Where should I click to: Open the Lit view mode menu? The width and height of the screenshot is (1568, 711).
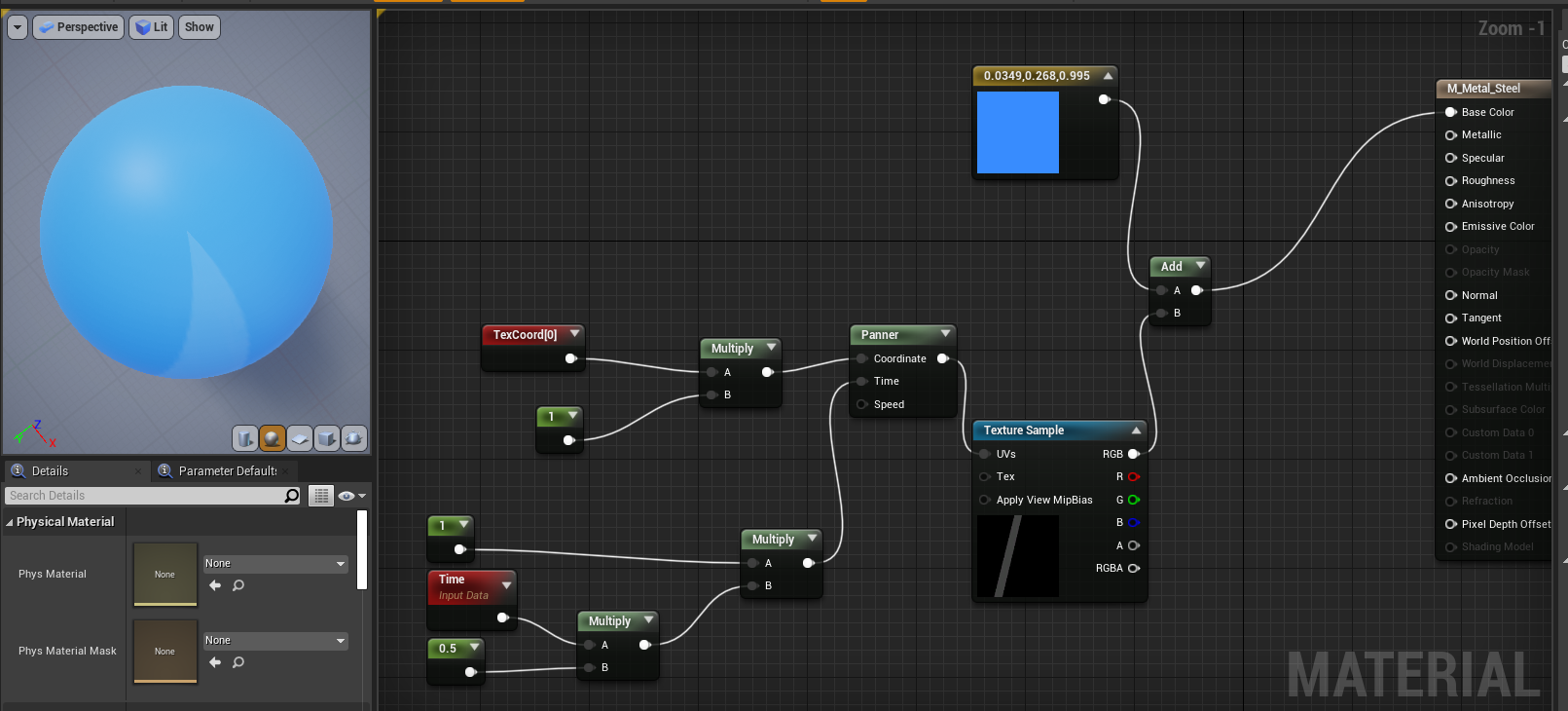(x=151, y=27)
